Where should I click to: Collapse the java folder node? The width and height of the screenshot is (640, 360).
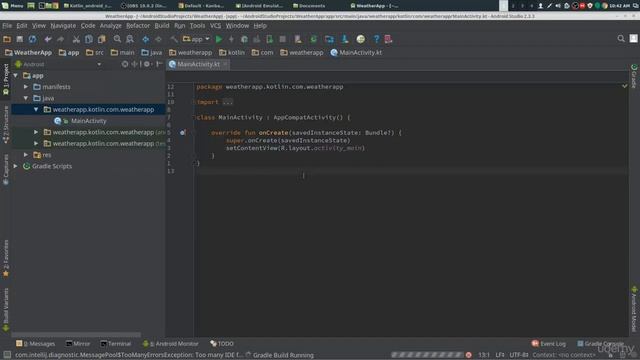(x=26, y=98)
